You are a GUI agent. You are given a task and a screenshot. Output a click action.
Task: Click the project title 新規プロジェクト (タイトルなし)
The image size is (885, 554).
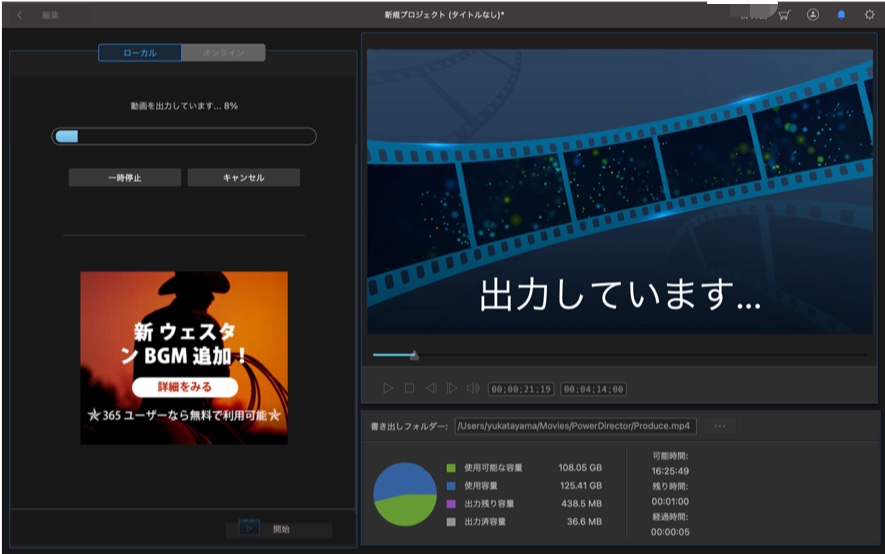[x=444, y=15]
